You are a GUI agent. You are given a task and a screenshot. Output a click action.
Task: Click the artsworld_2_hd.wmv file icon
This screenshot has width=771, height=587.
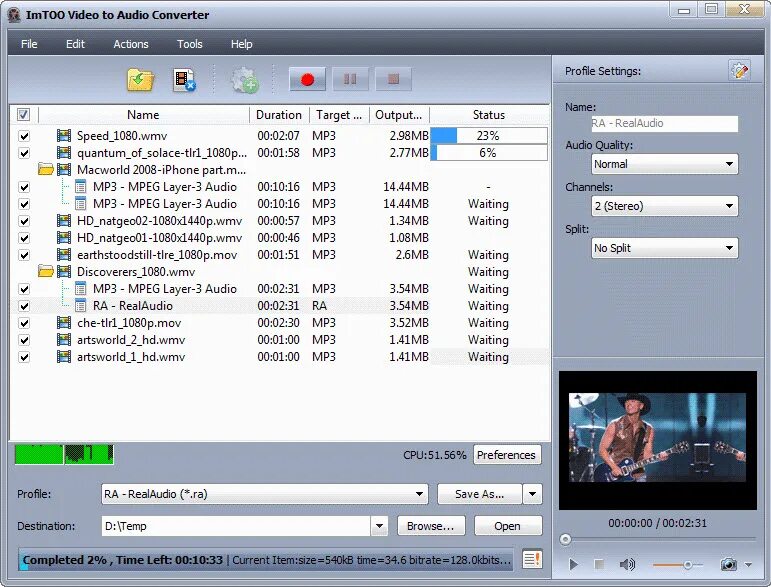(63, 340)
